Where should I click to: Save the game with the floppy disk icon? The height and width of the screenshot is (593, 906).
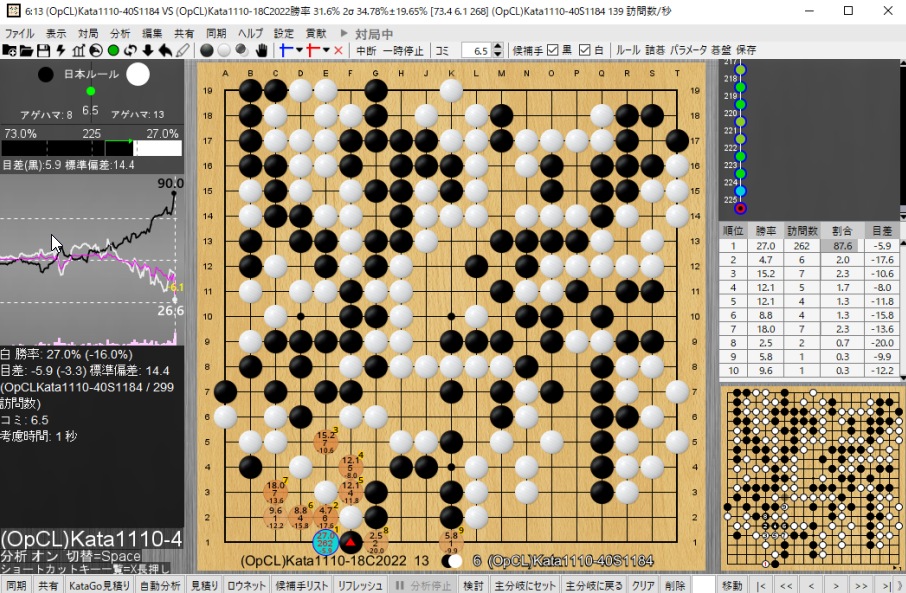tap(43, 50)
